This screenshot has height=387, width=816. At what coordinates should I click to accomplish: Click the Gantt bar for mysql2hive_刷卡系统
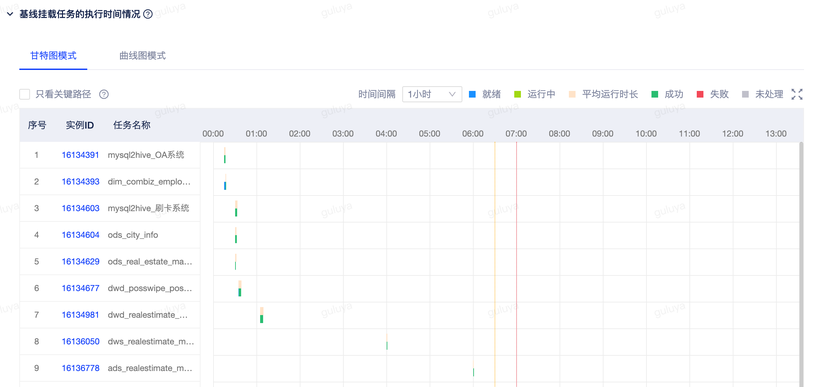pyautogui.click(x=236, y=212)
